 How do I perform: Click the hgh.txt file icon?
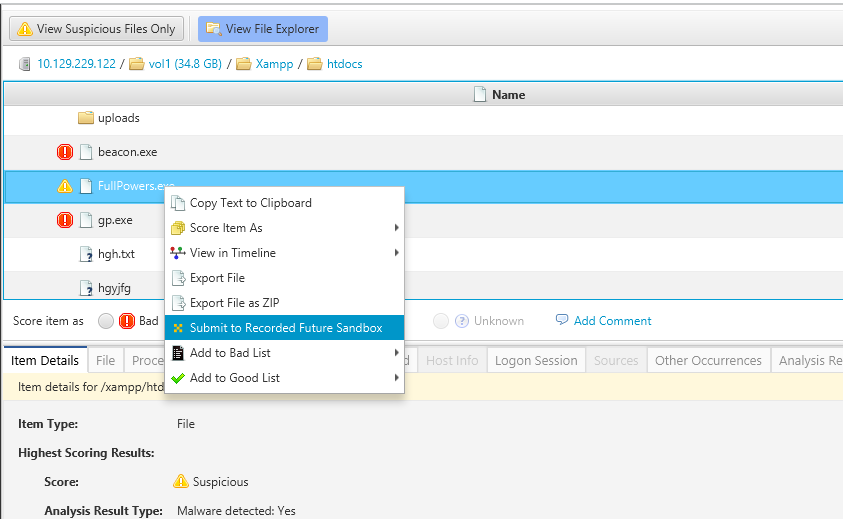click(86, 254)
